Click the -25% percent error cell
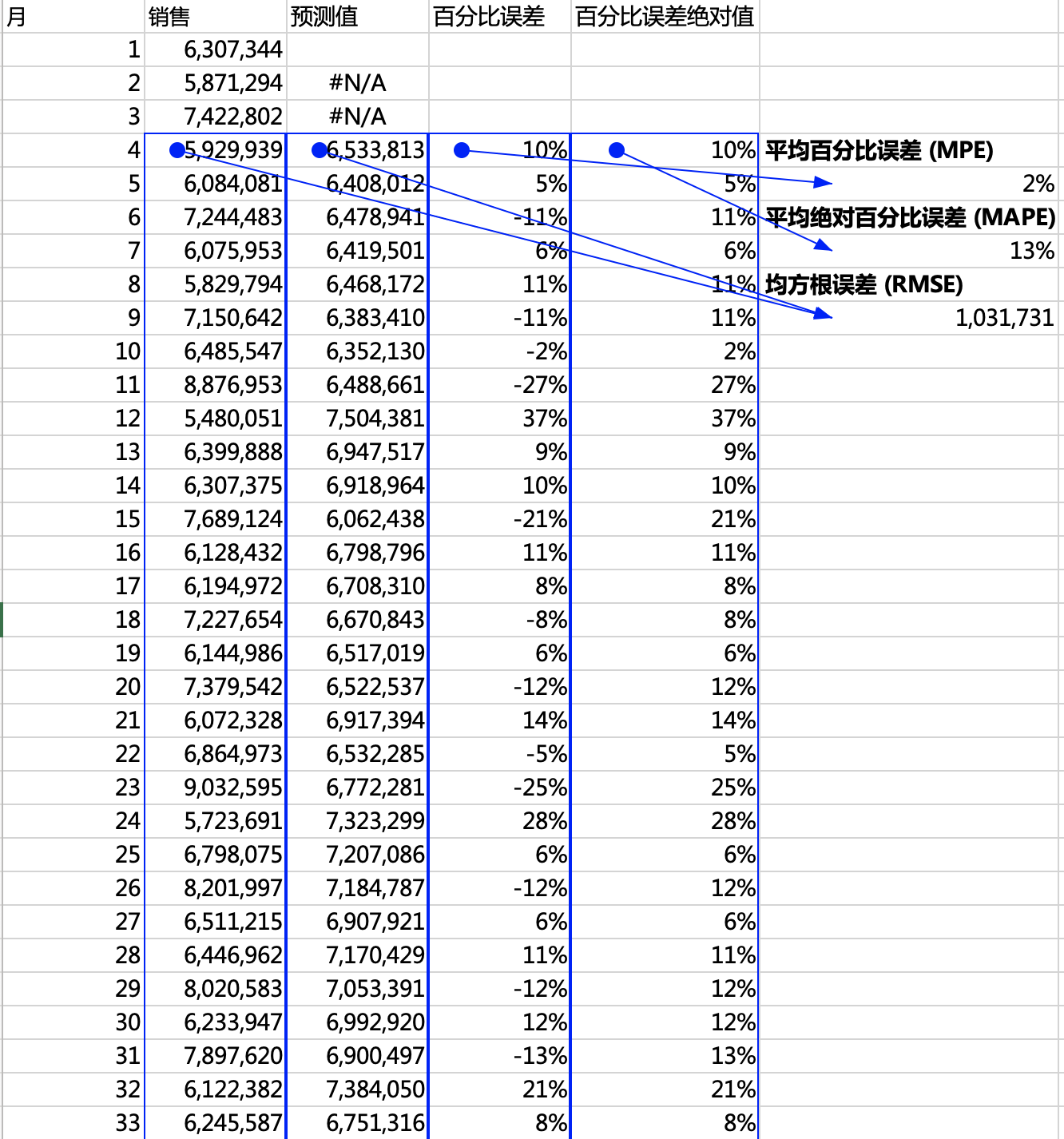Image resolution: width=1064 pixels, height=1139 pixels. 499,788
